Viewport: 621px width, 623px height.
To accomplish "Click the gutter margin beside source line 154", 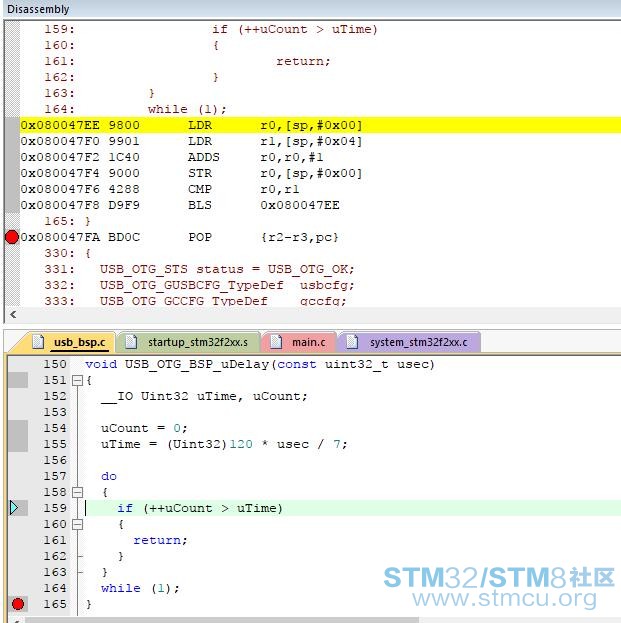I will (x=18, y=428).
